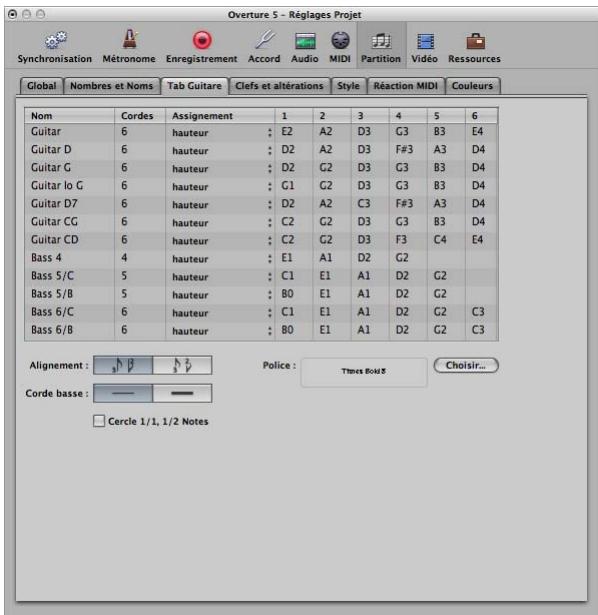
Task: Select the first Alignement option
Action: [x=123, y=365]
